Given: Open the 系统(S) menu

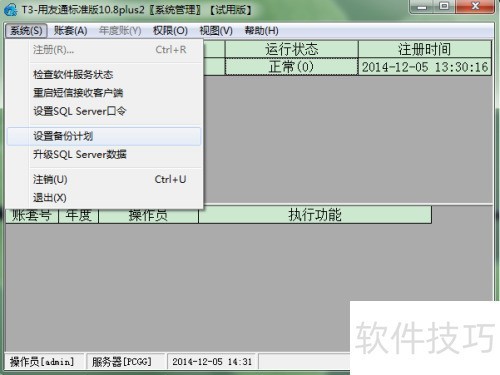Looking at the screenshot, I should pos(26,31).
